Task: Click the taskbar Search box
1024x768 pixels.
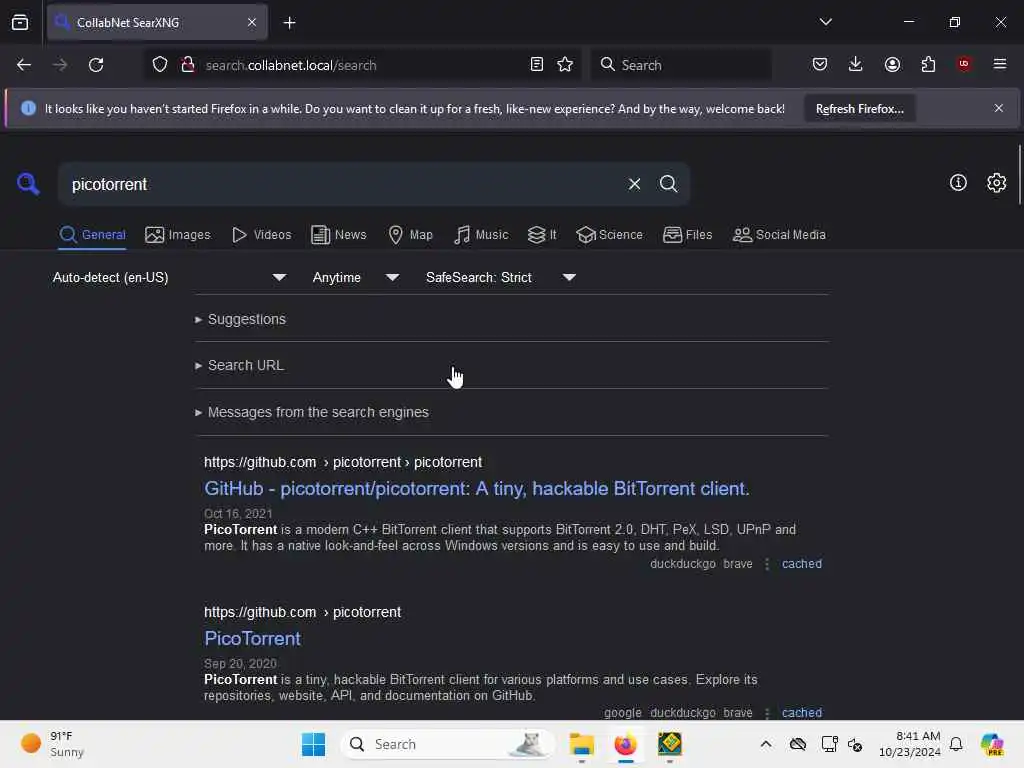Action: [x=447, y=744]
